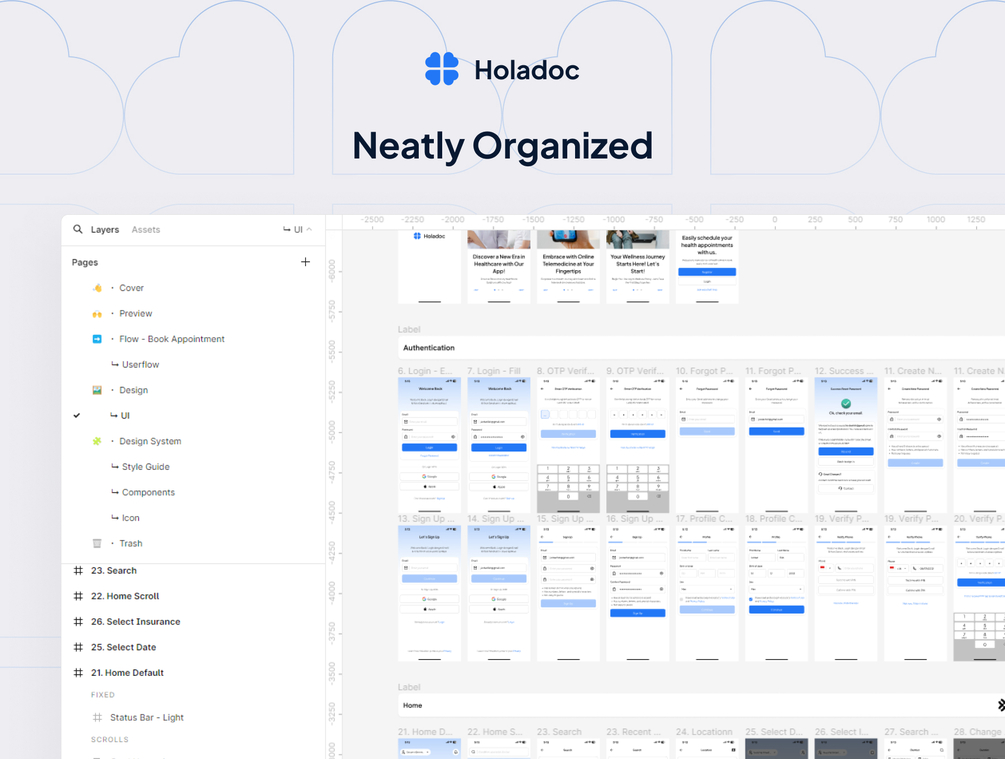Select the 26. Select Insurance layer

coord(135,622)
